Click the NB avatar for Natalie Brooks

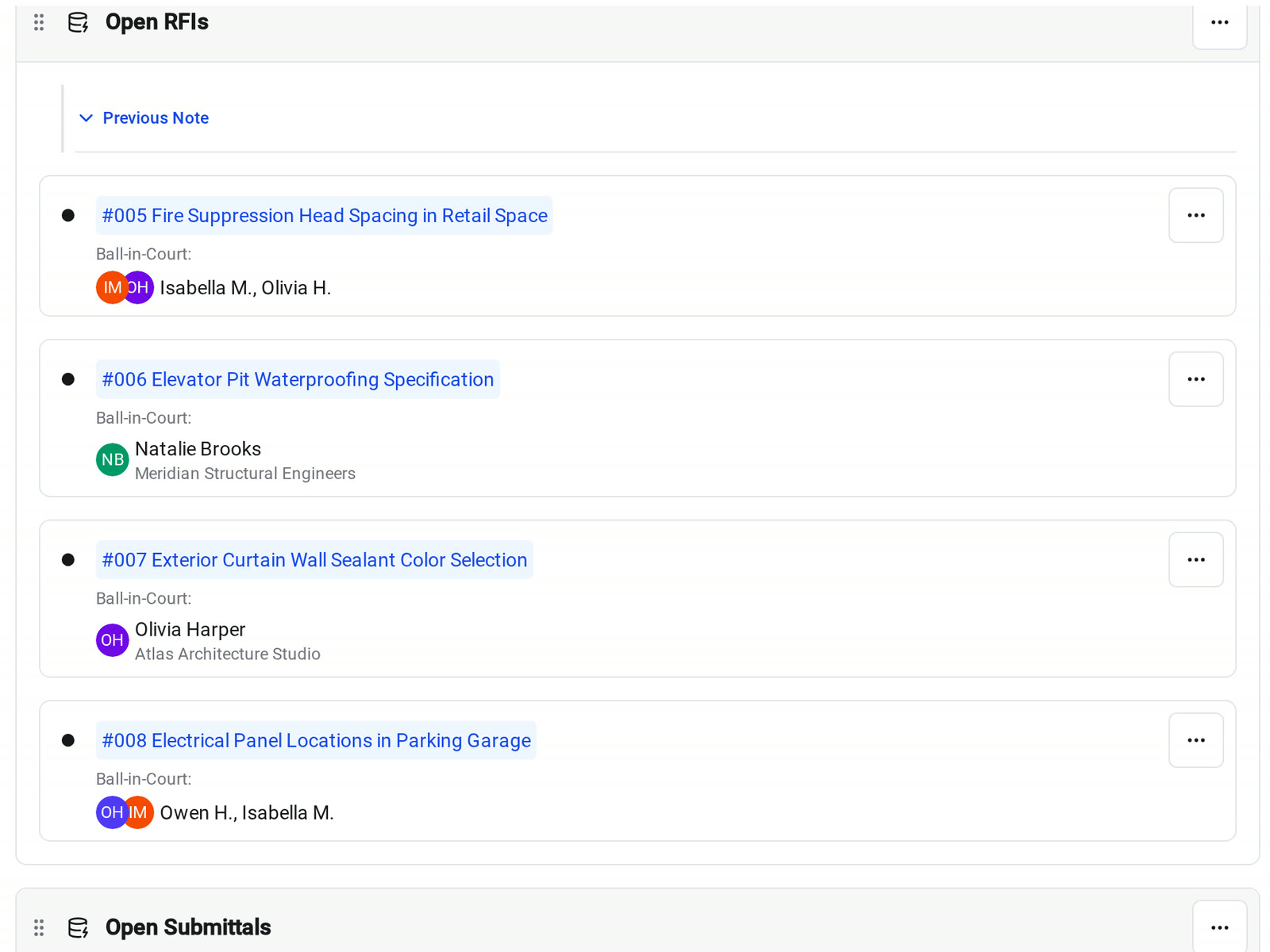pyautogui.click(x=113, y=460)
